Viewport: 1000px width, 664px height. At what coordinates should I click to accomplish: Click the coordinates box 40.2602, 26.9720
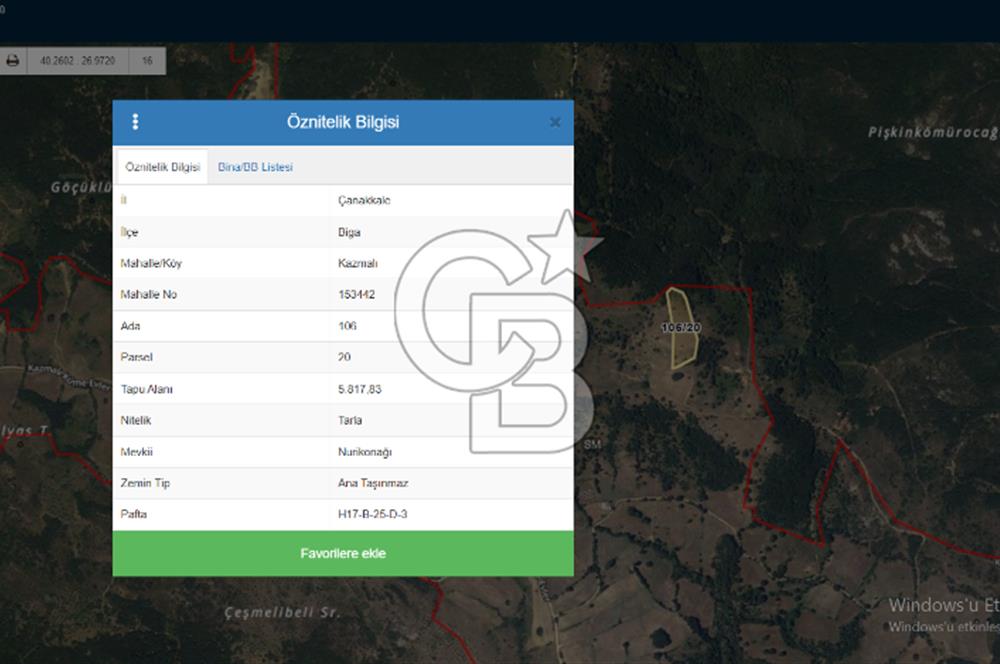[x=78, y=61]
